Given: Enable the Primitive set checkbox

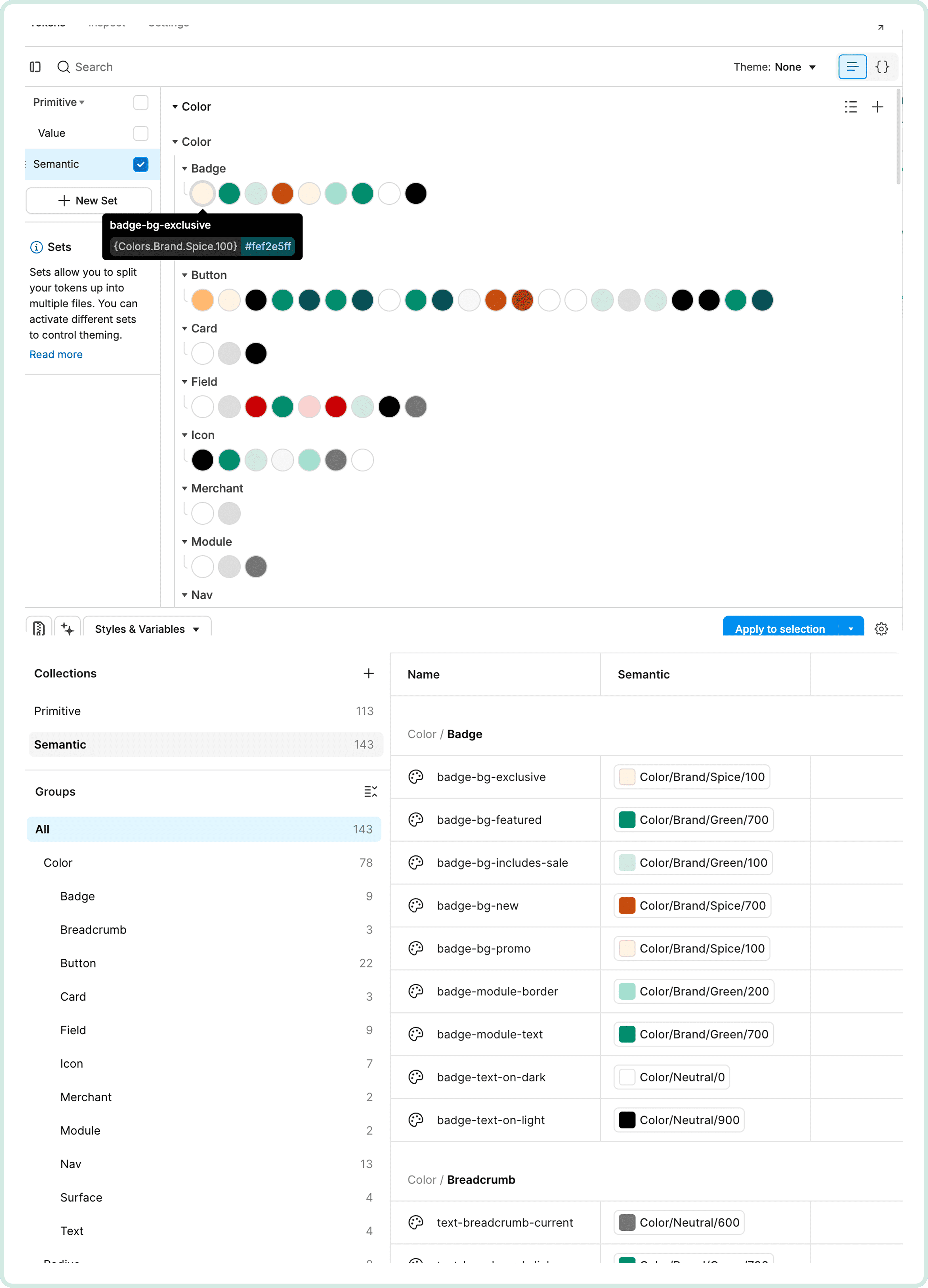Looking at the screenshot, I should (x=140, y=102).
